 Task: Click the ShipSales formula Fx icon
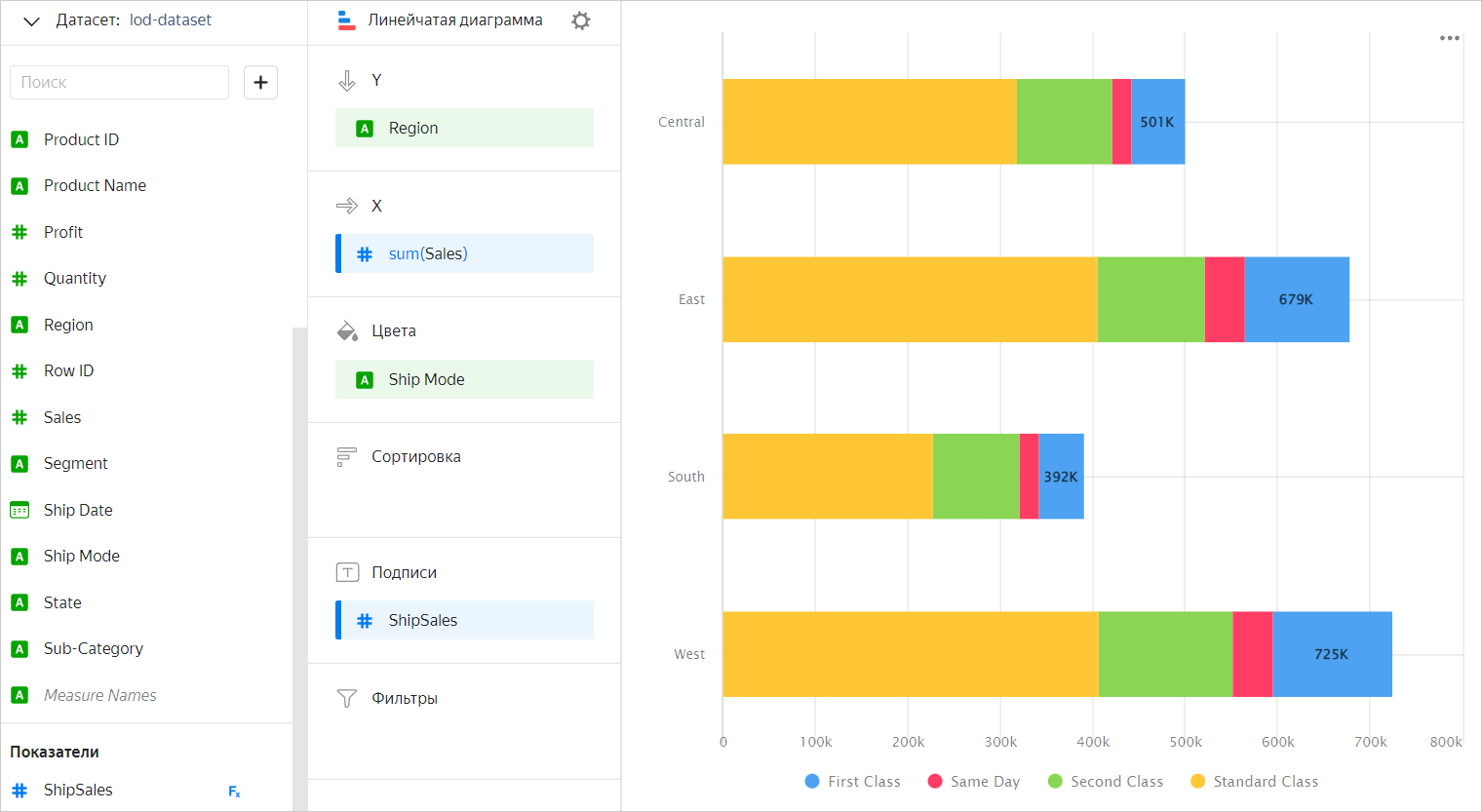[234, 792]
